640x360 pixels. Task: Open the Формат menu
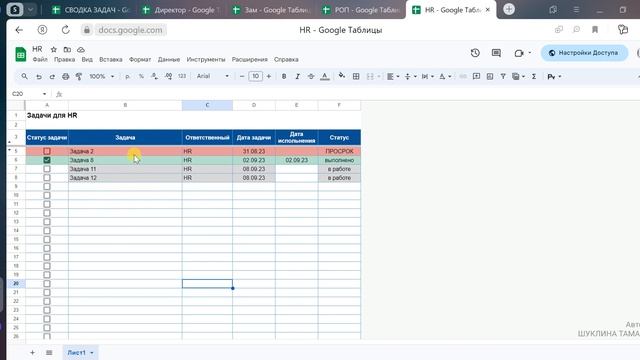tap(140, 60)
